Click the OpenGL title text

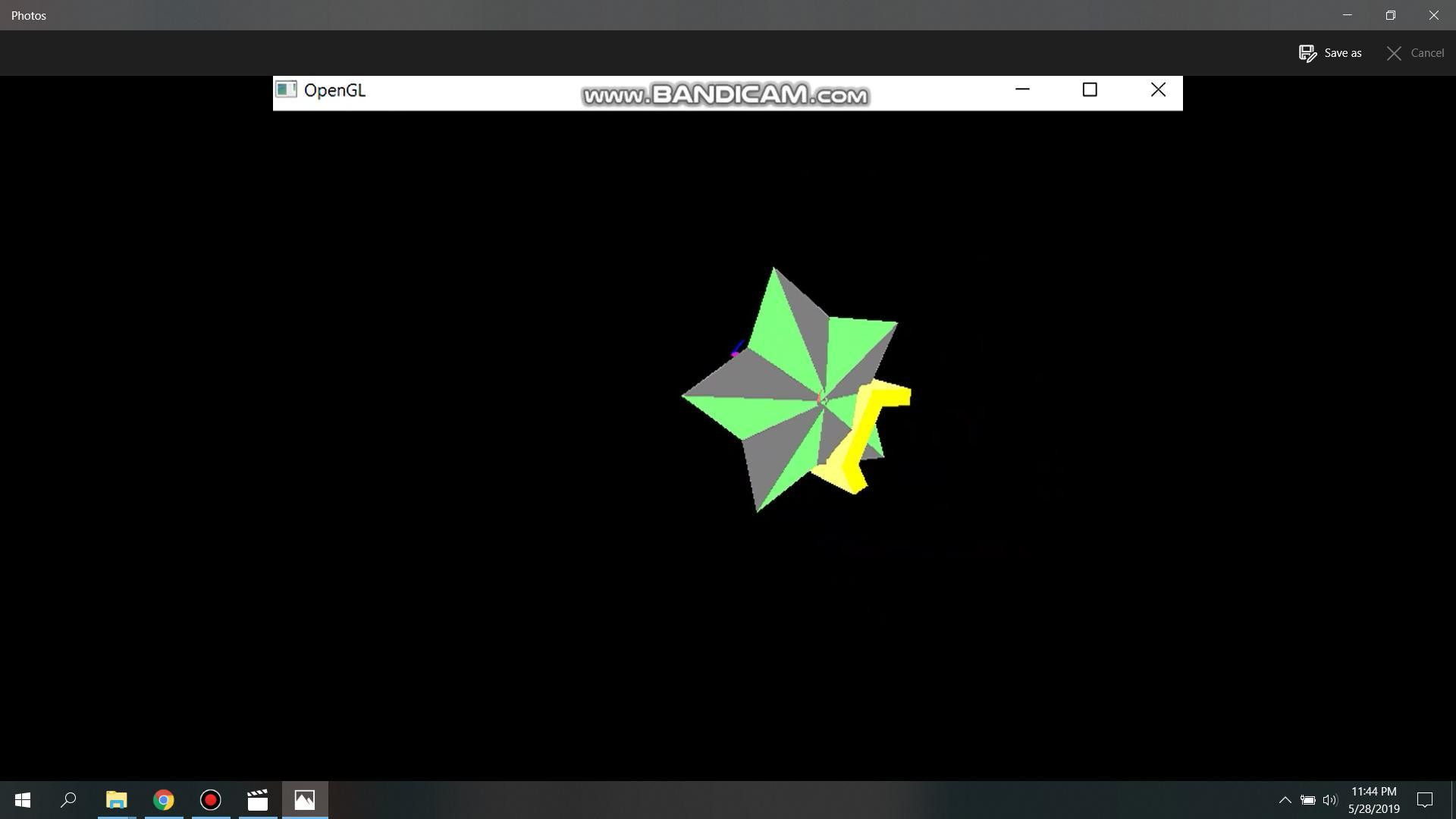click(334, 90)
